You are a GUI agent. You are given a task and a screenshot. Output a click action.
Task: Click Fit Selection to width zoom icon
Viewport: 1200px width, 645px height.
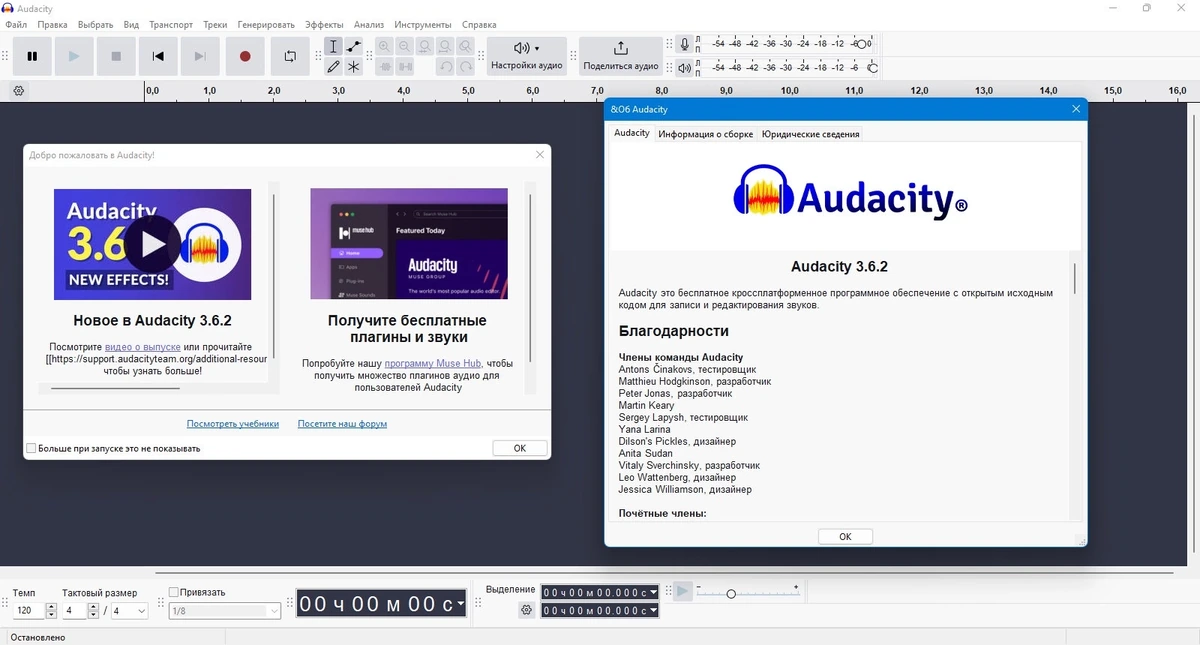coord(425,47)
